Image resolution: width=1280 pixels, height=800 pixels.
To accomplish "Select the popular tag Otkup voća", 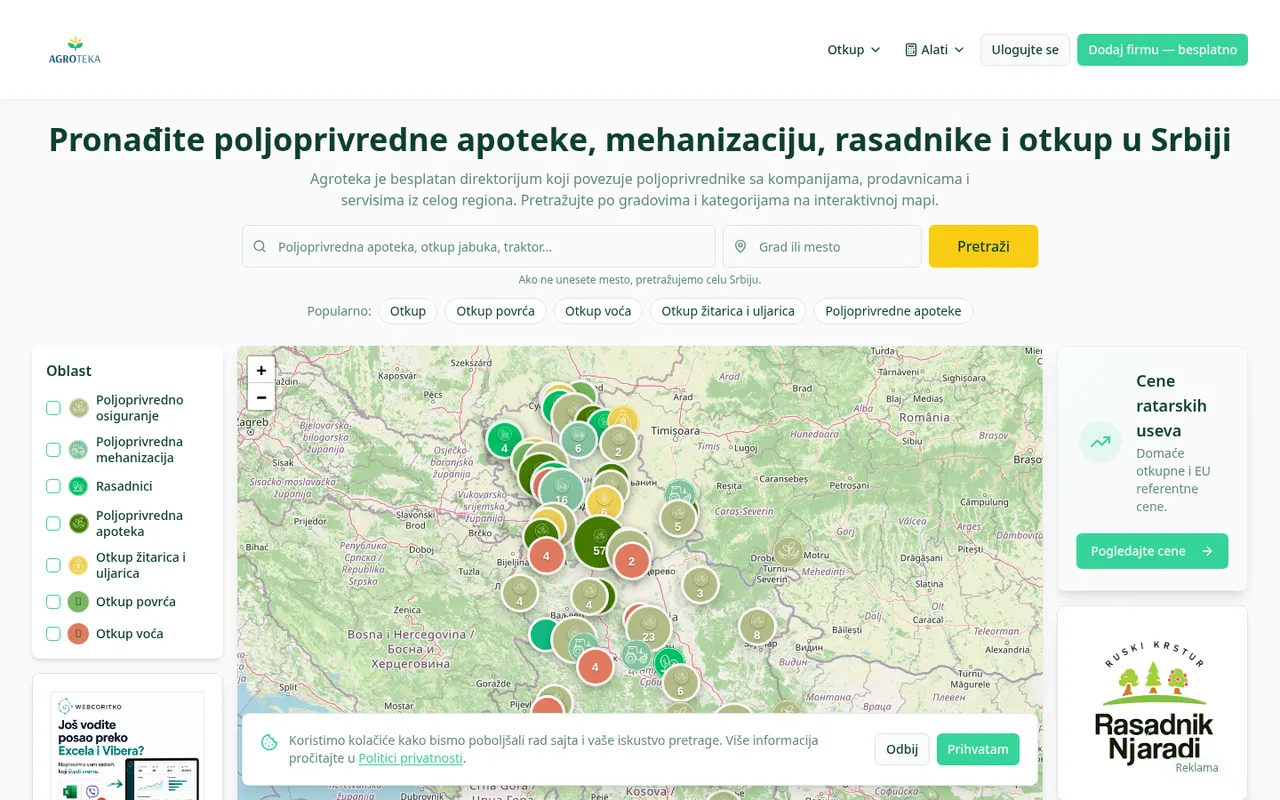I will click(x=598, y=311).
